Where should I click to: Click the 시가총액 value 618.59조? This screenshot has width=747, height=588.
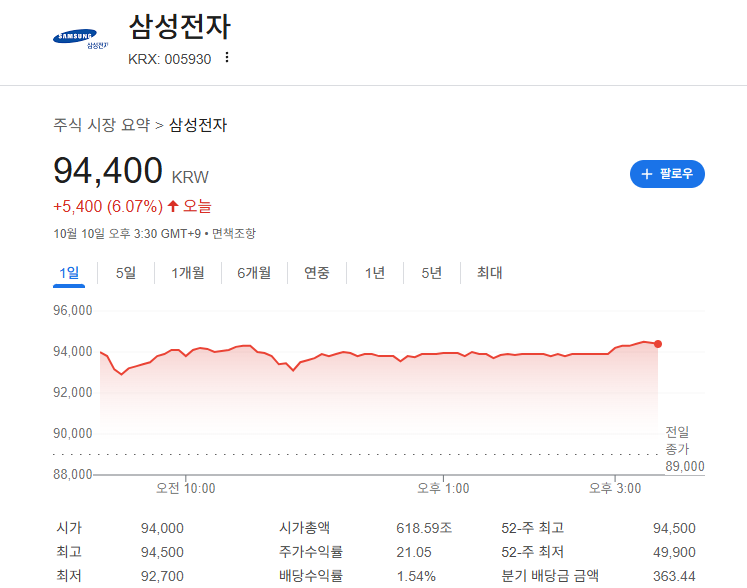click(x=424, y=528)
